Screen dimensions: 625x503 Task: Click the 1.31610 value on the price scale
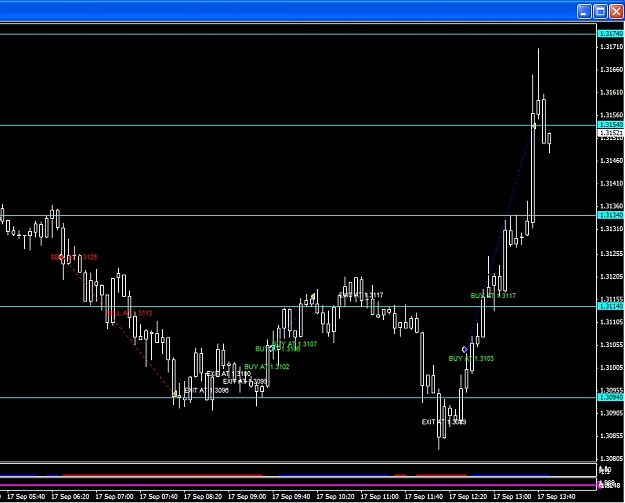[x=611, y=92]
